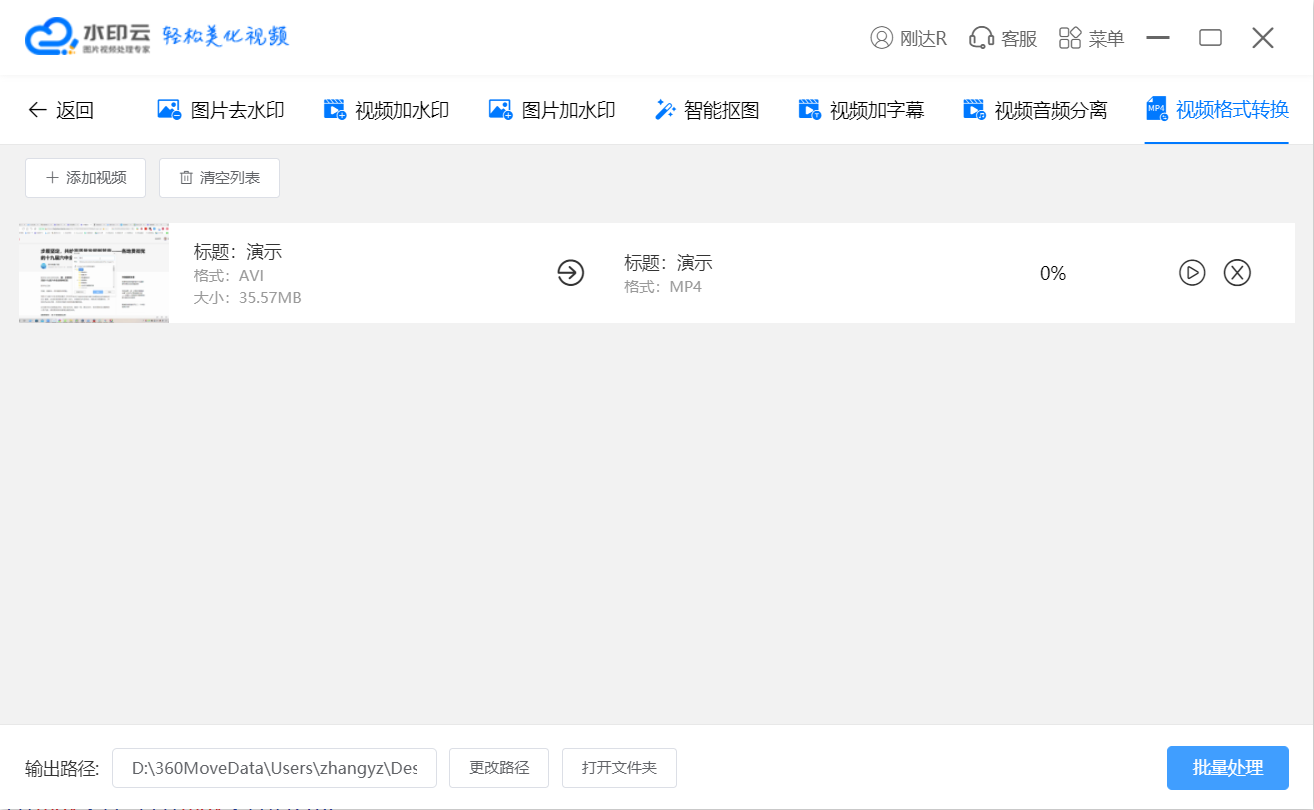Screen dimensions: 1314x810
Task: Switch to the 图片去水印 tab
Action: click(x=221, y=110)
